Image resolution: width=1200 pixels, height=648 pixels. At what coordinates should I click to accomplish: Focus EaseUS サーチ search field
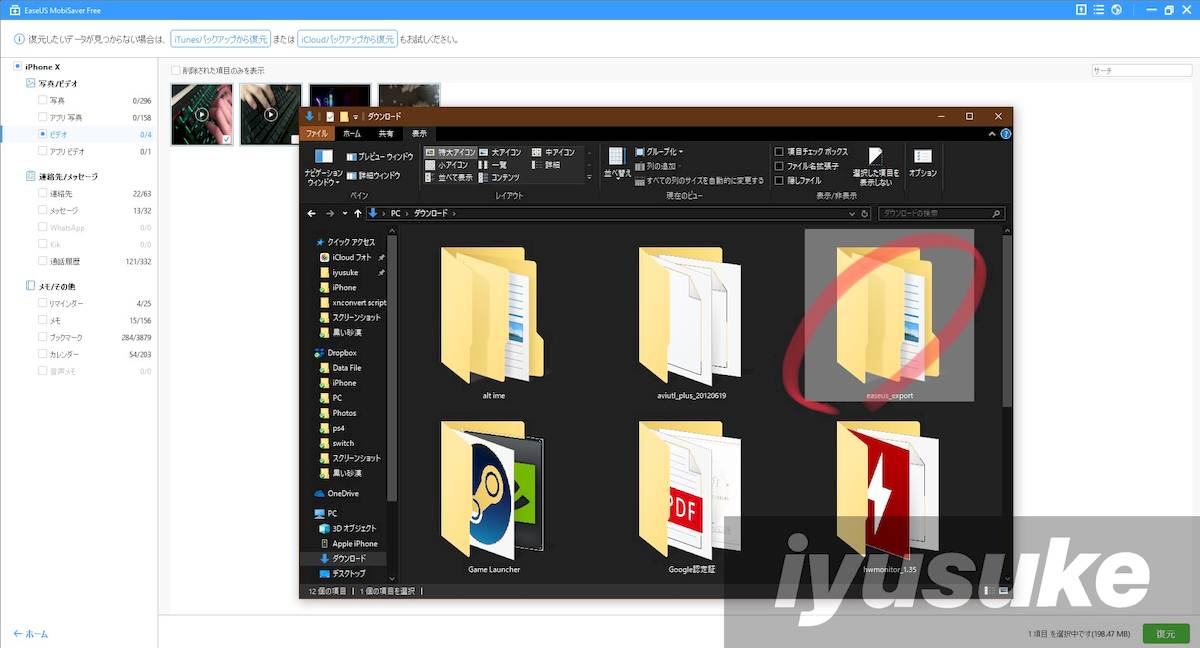[x=1140, y=71]
